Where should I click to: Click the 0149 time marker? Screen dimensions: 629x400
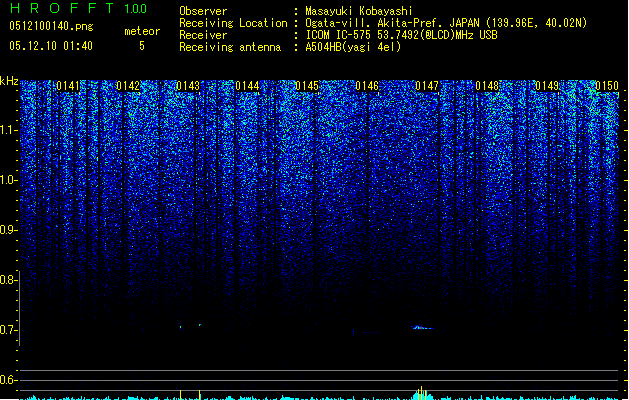coord(547,86)
